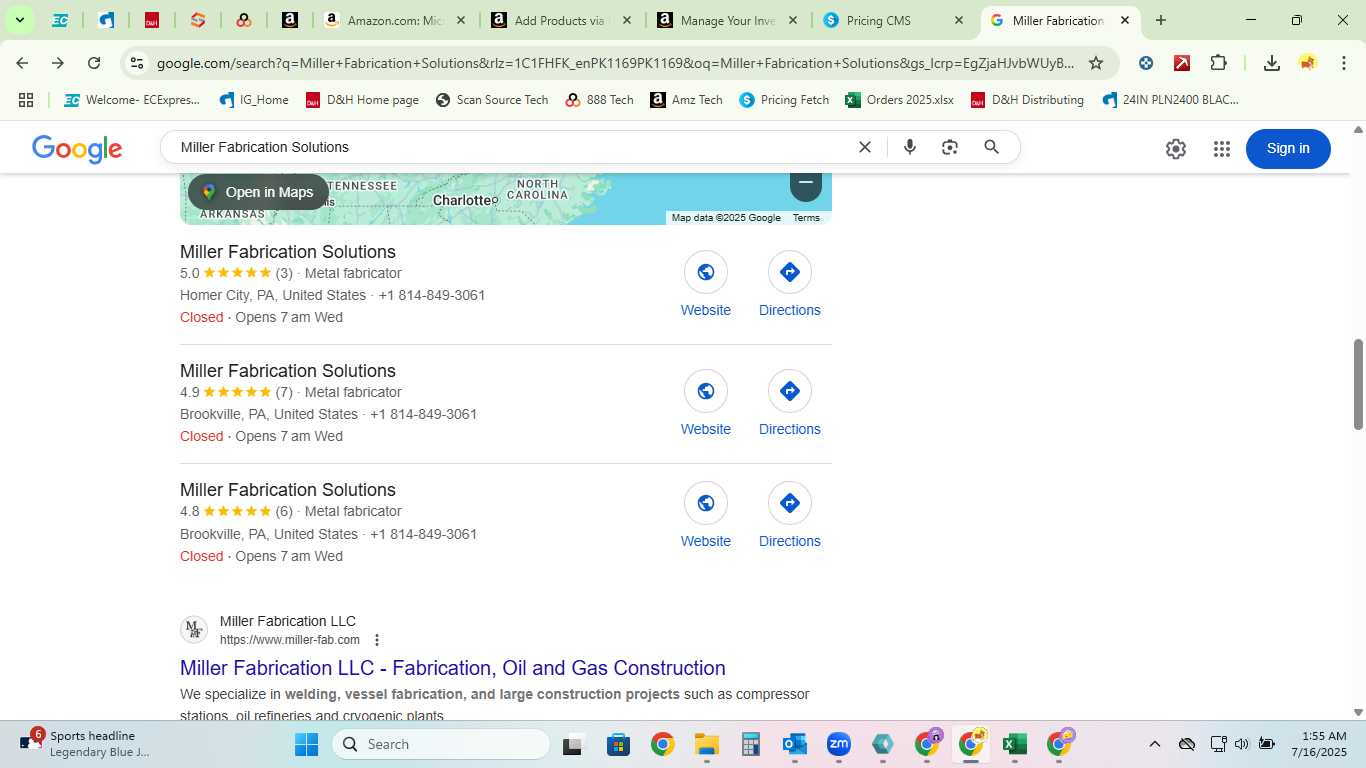Show hidden system tray icons

1154,744
